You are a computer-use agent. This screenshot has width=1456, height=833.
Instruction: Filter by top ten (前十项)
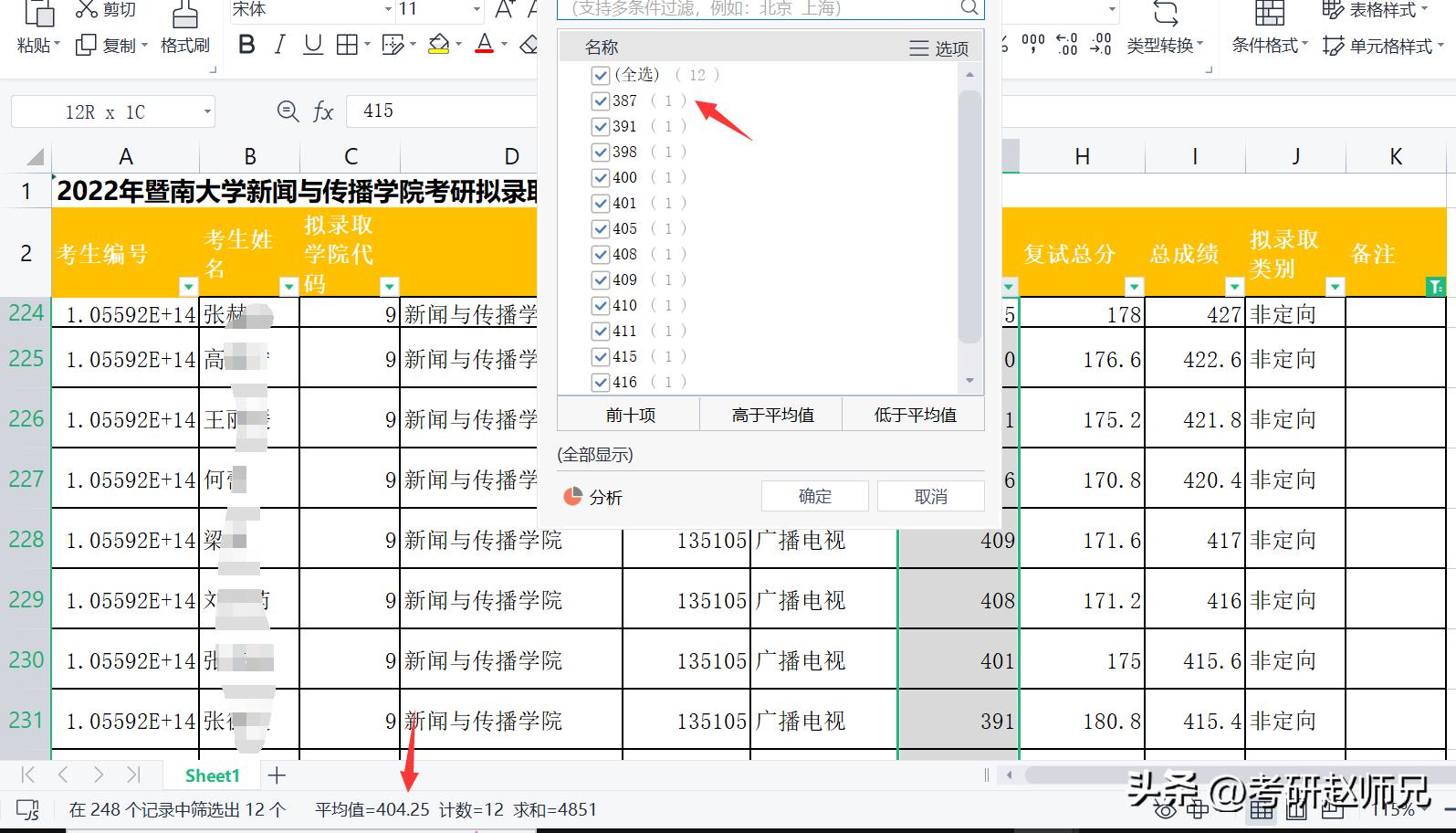point(630,415)
